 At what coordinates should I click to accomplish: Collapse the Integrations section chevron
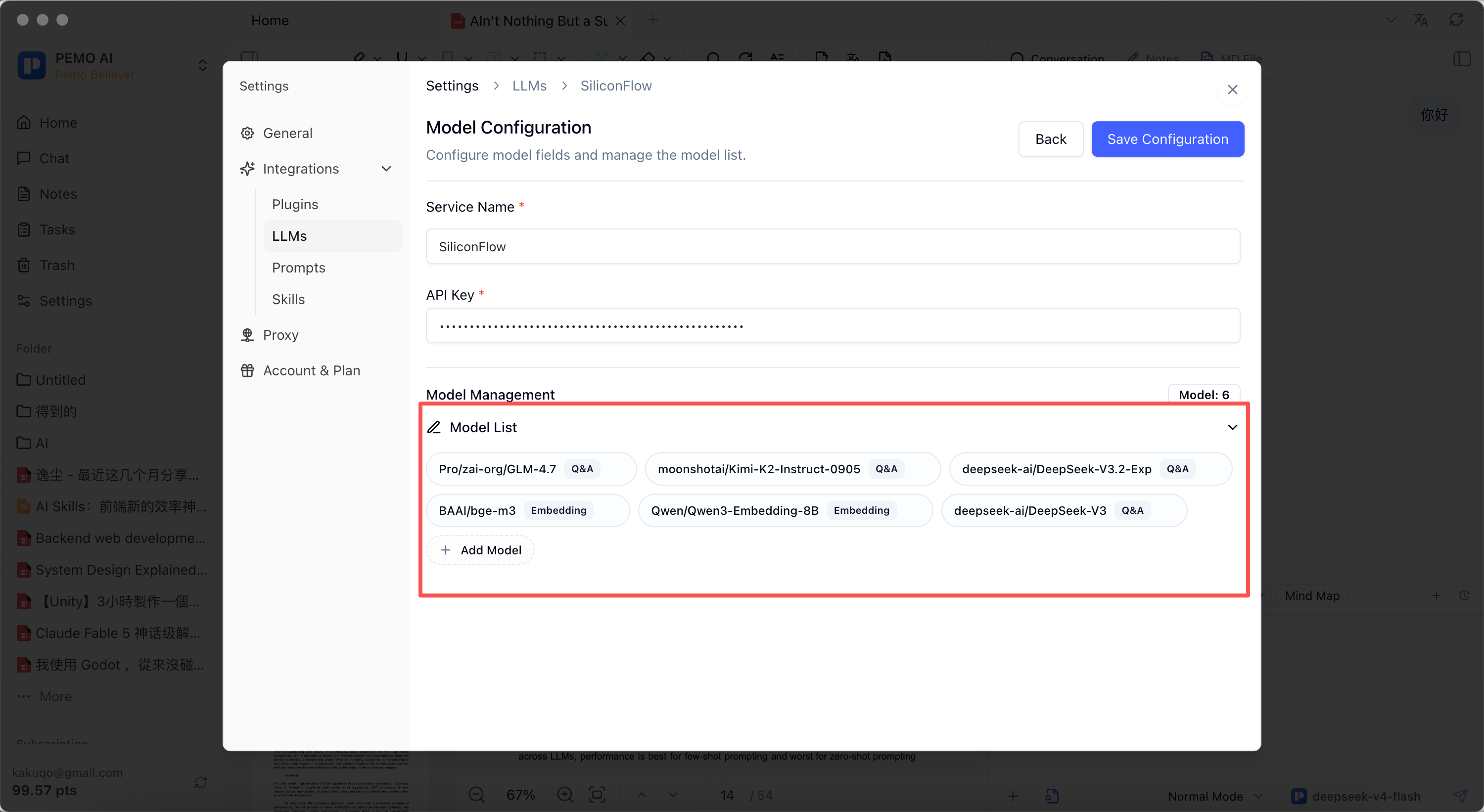[x=386, y=169]
